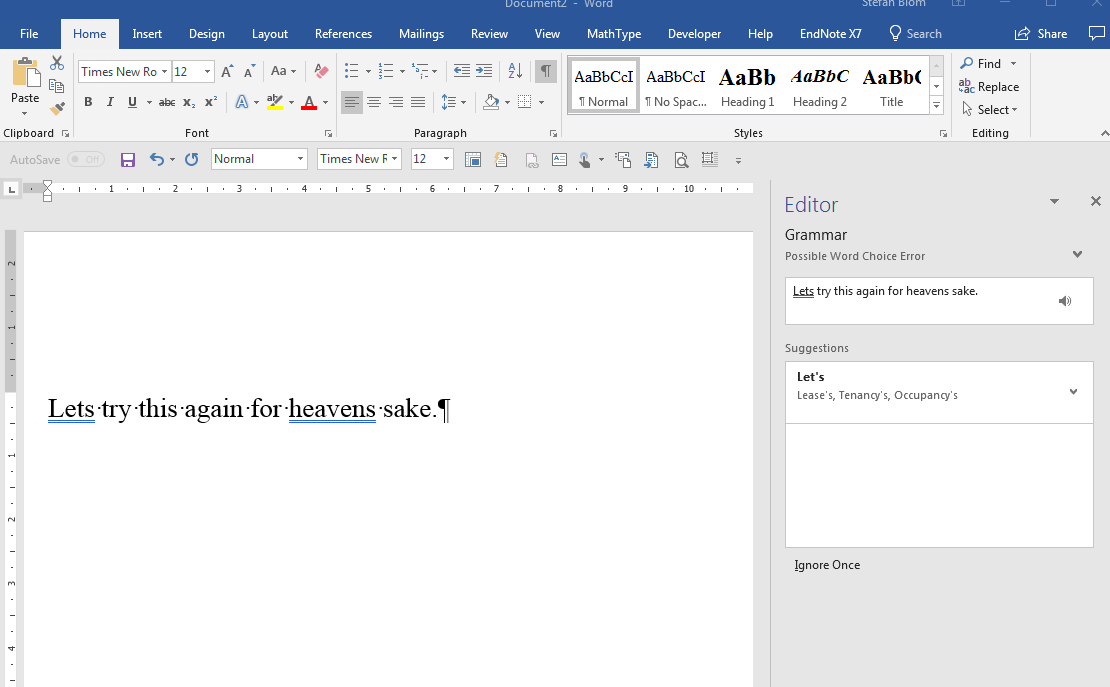The height and width of the screenshot is (687, 1110).
Task: Switch to the Design tab
Action: click(206, 34)
